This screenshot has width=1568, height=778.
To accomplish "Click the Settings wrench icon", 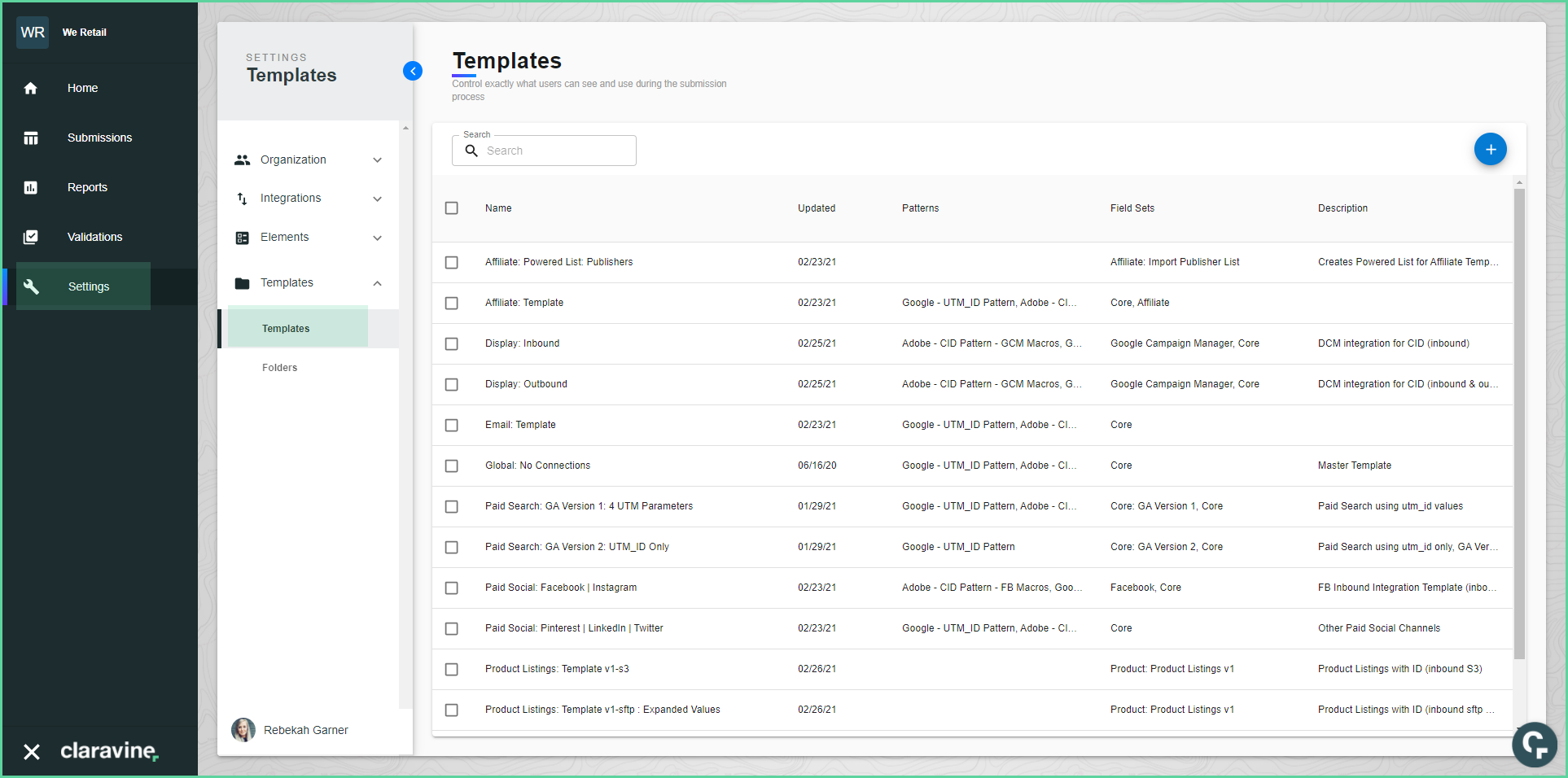I will (31, 286).
